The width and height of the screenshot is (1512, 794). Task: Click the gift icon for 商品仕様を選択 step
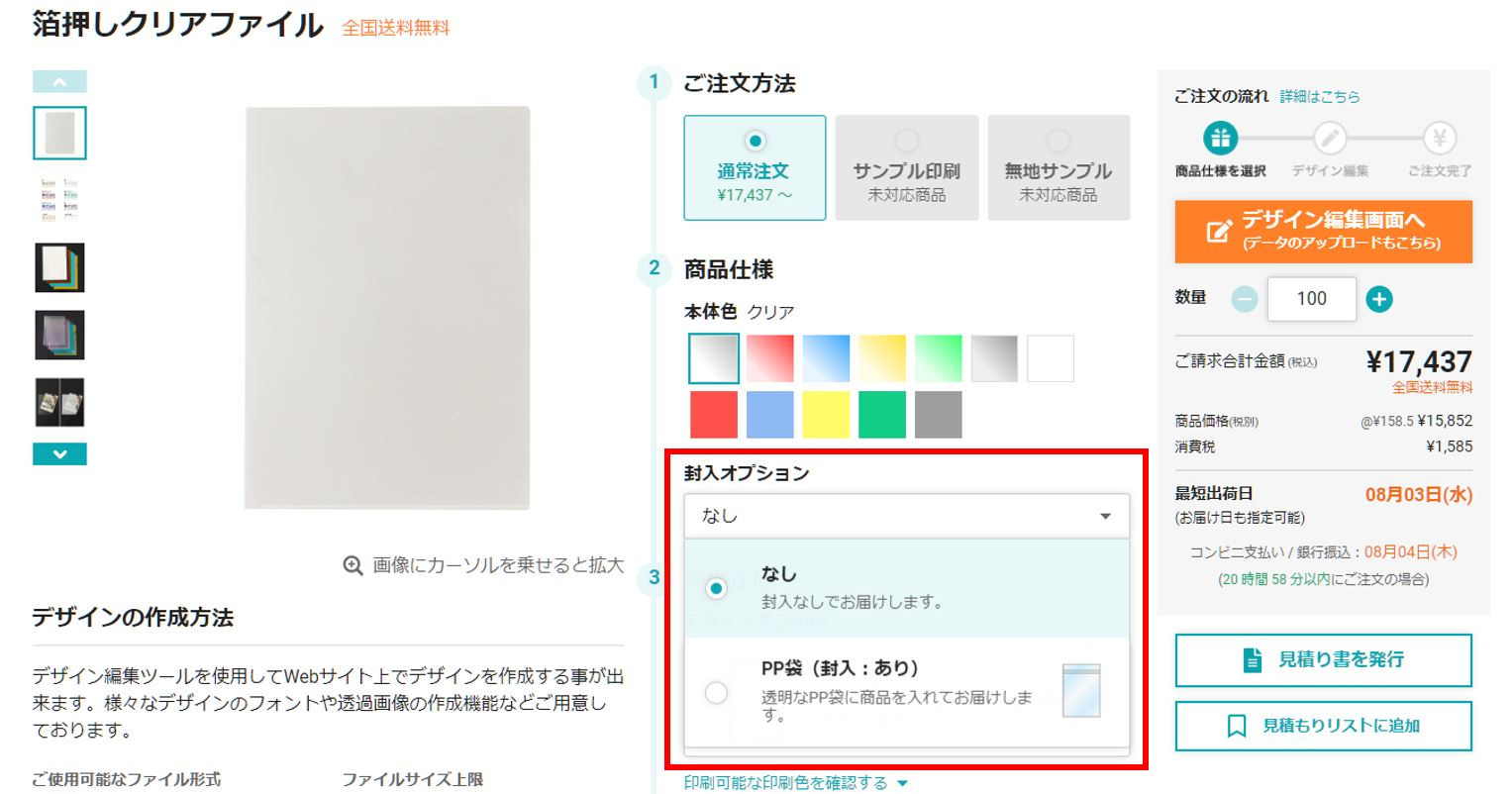(x=1220, y=140)
